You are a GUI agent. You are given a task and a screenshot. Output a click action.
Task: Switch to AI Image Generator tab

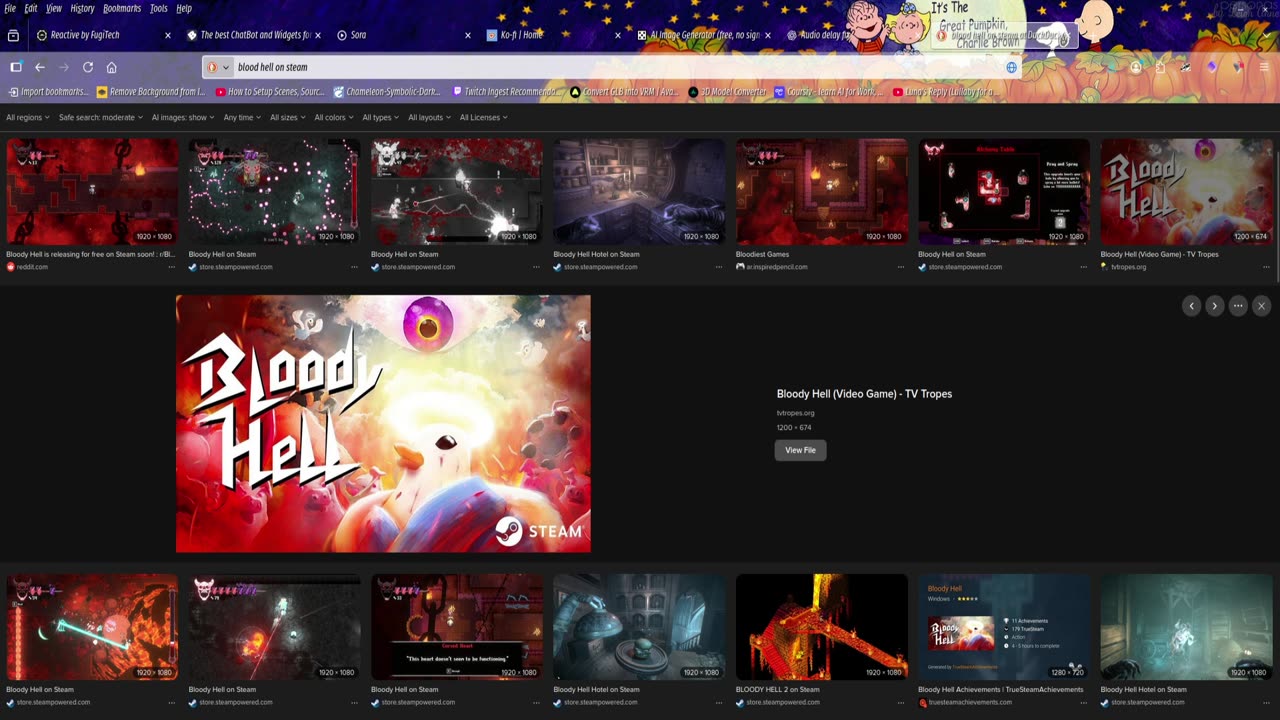(x=705, y=35)
